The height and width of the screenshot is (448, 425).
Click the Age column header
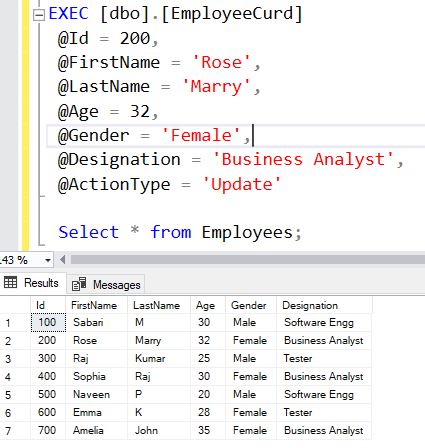point(208,305)
